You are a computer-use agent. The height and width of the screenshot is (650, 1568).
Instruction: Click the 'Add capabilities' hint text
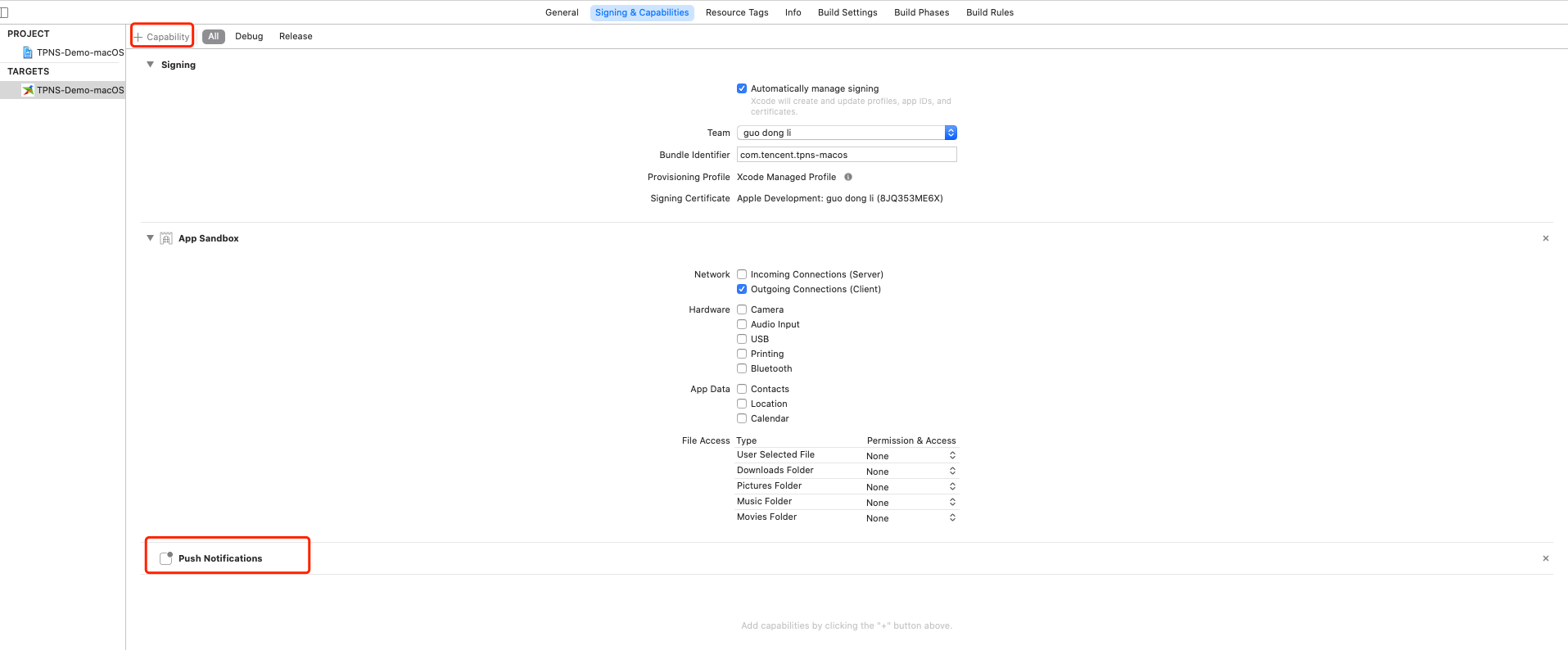(x=847, y=626)
